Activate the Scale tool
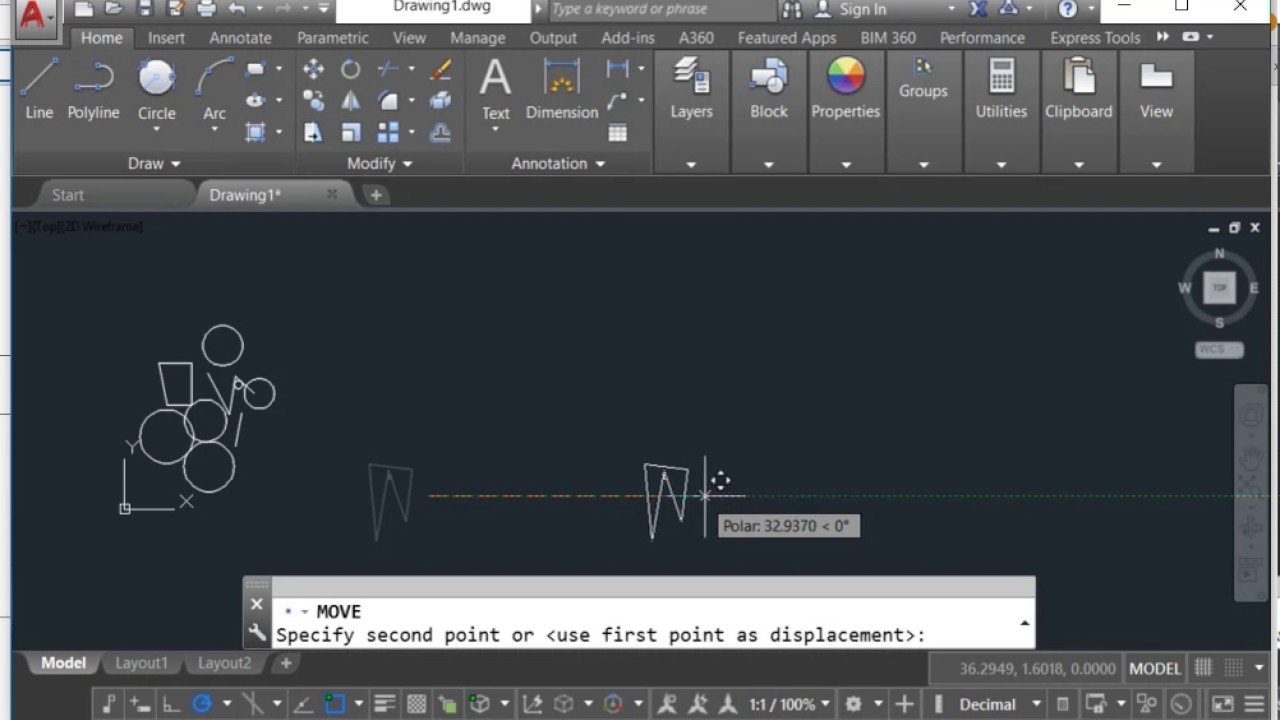The image size is (1280, 720). click(x=350, y=132)
